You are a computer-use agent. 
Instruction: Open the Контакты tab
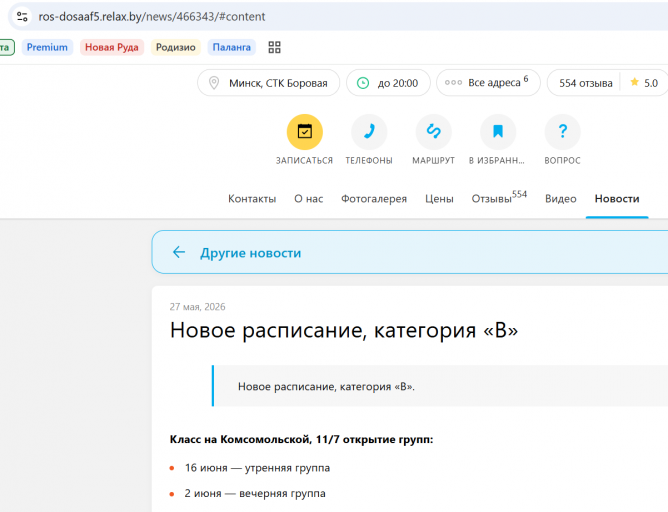(252, 199)
